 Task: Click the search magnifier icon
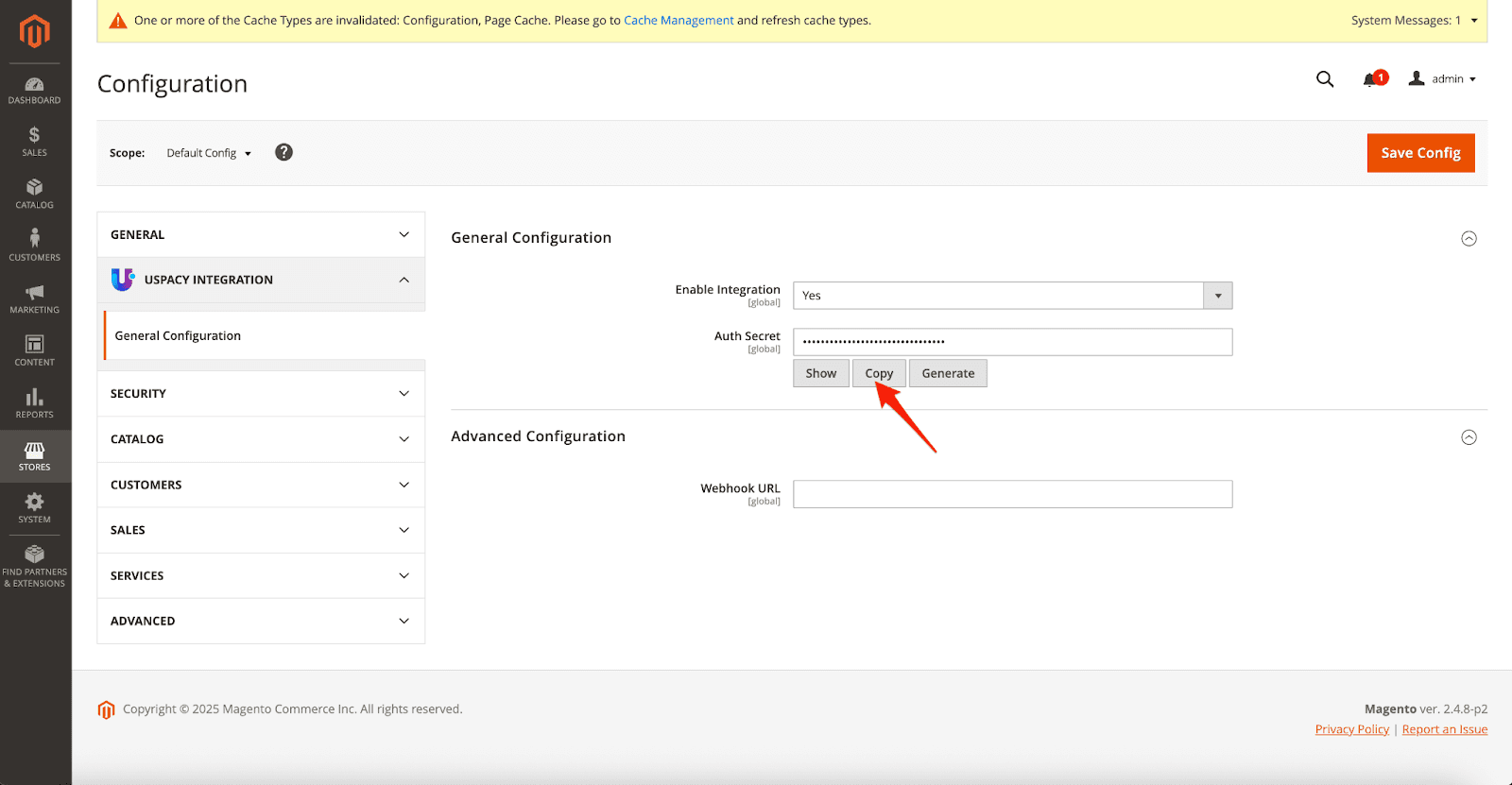pos(1325,79)
